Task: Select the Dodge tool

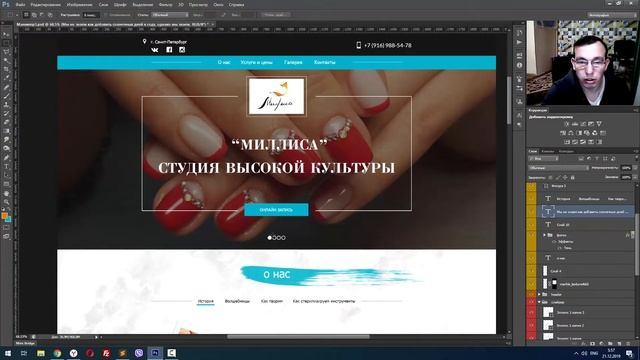Action: (6, 149)
